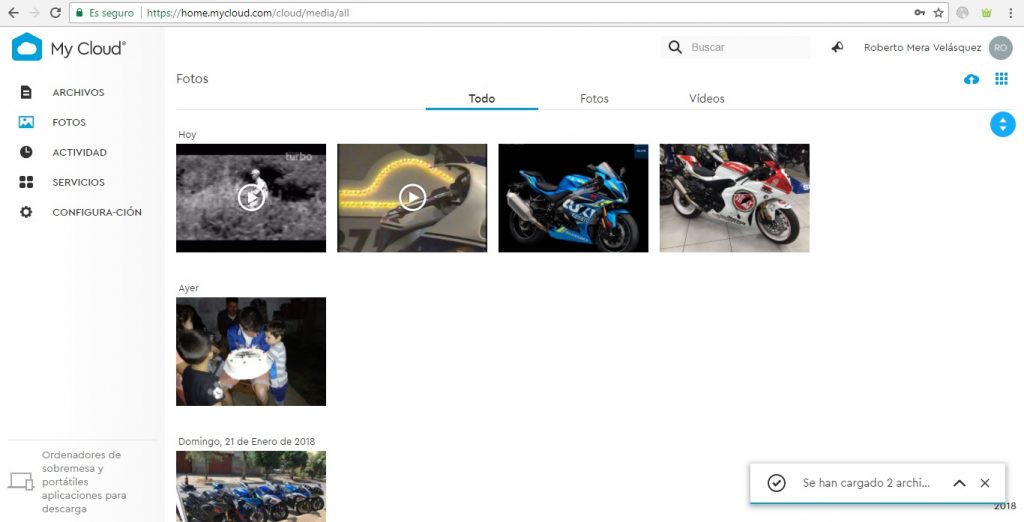1024x522 pixels.
Task: Close the upload notification
Action: (985, 483)
